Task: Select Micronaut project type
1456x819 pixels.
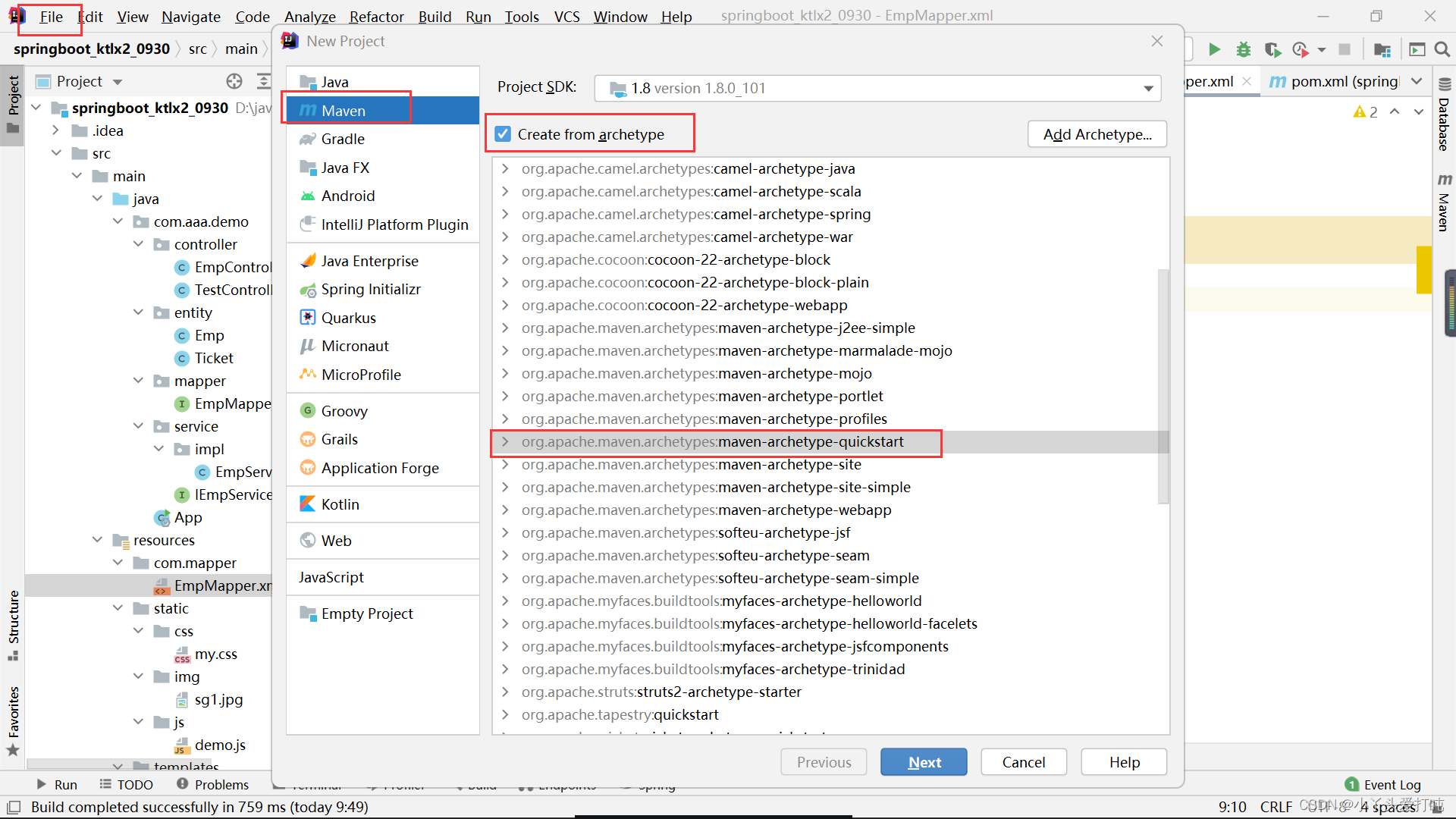Action: click(383, 346)
